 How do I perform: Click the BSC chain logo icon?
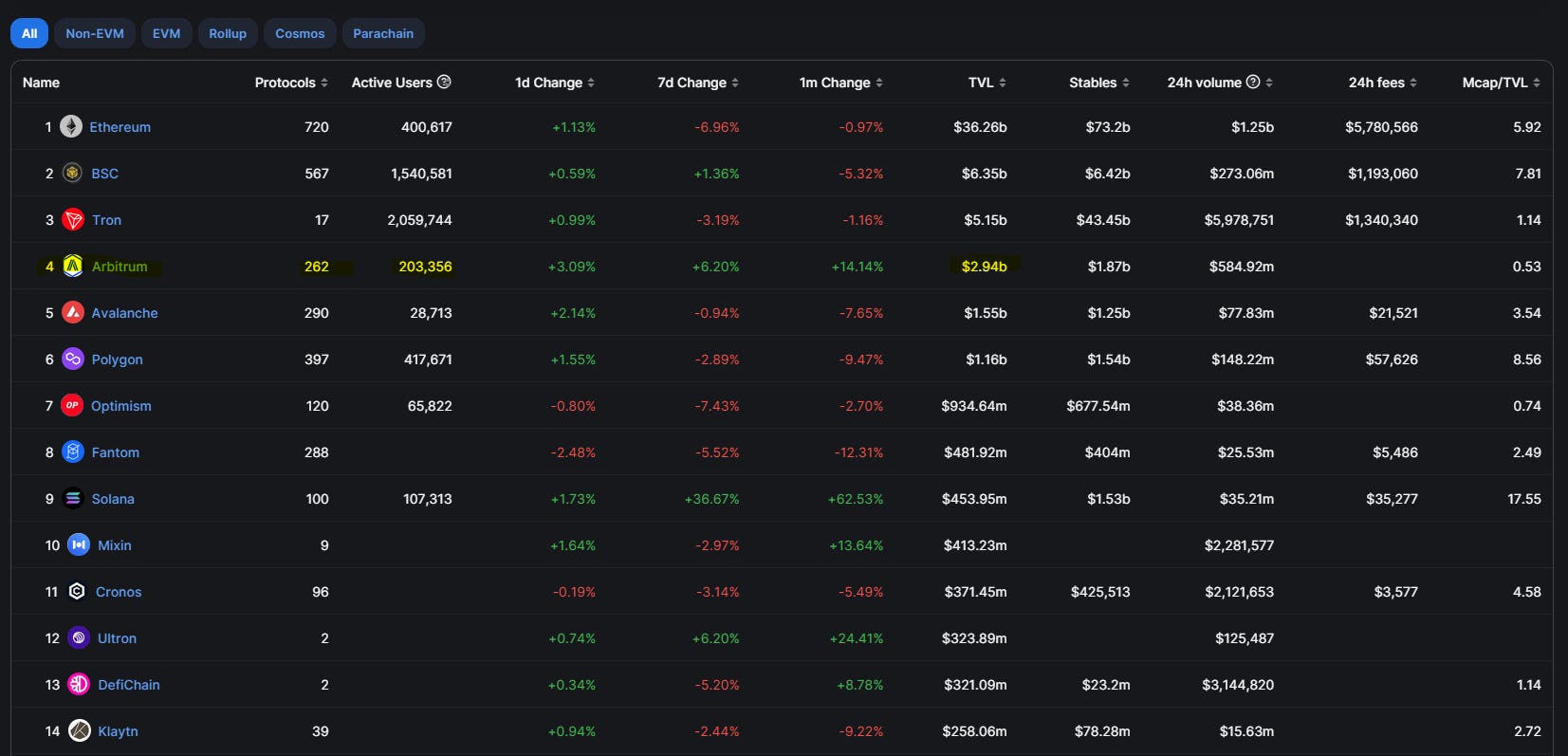click(x=72, y=173)
